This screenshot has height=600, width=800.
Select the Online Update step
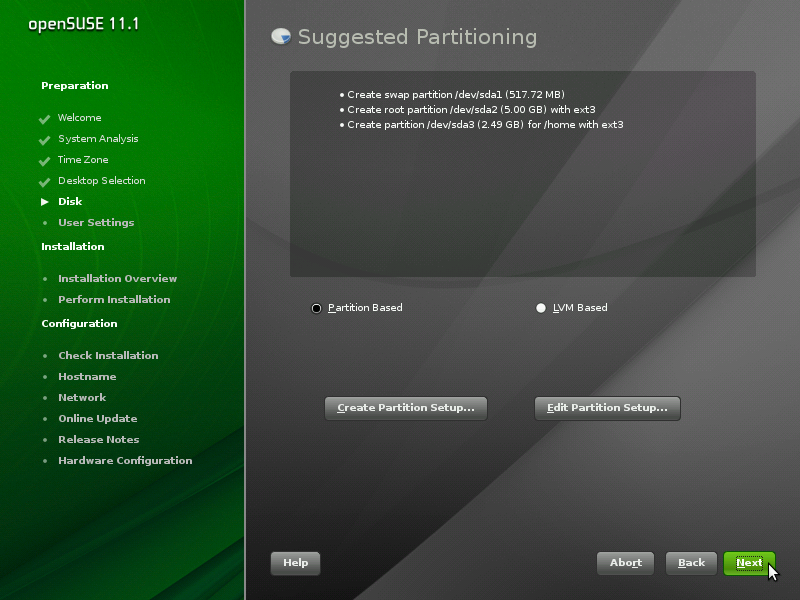[97, 418]
